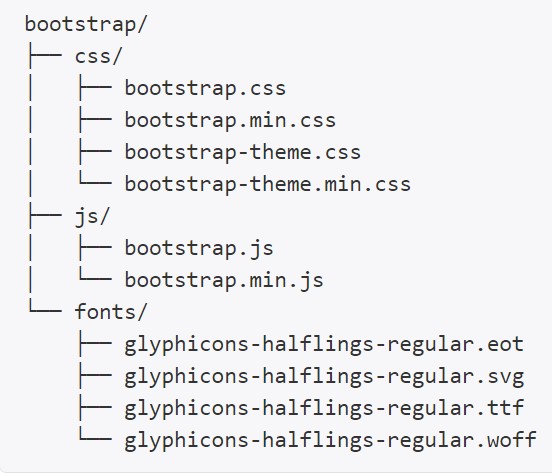Click glyphicons-halflings-regular.ttf file name
Viewport: 552px width, 474px height.
[x=324, y=408]
